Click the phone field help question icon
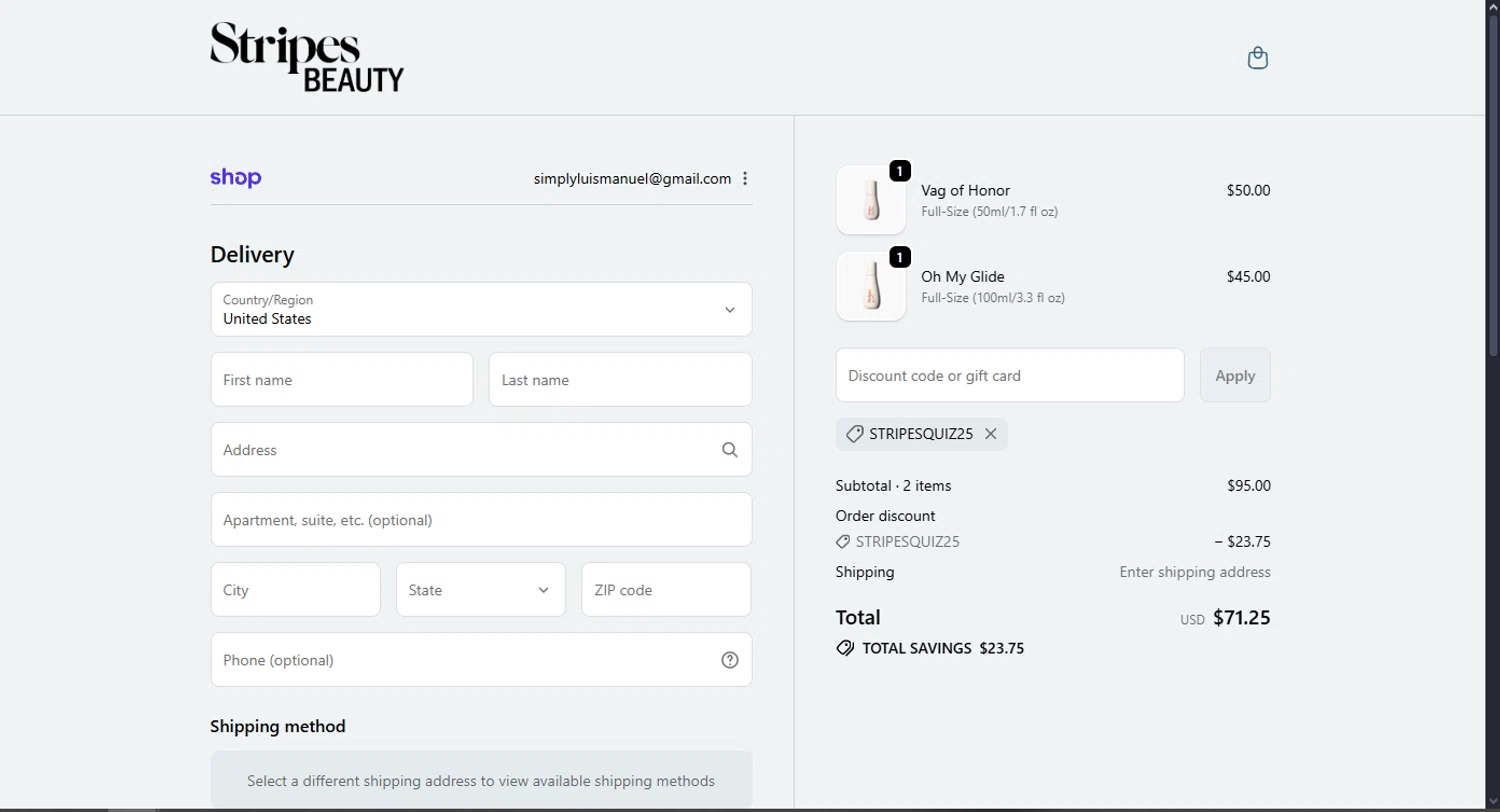The width and height of the screenshot is (1500, 812). pyautogui.click(x=730, y=660)
